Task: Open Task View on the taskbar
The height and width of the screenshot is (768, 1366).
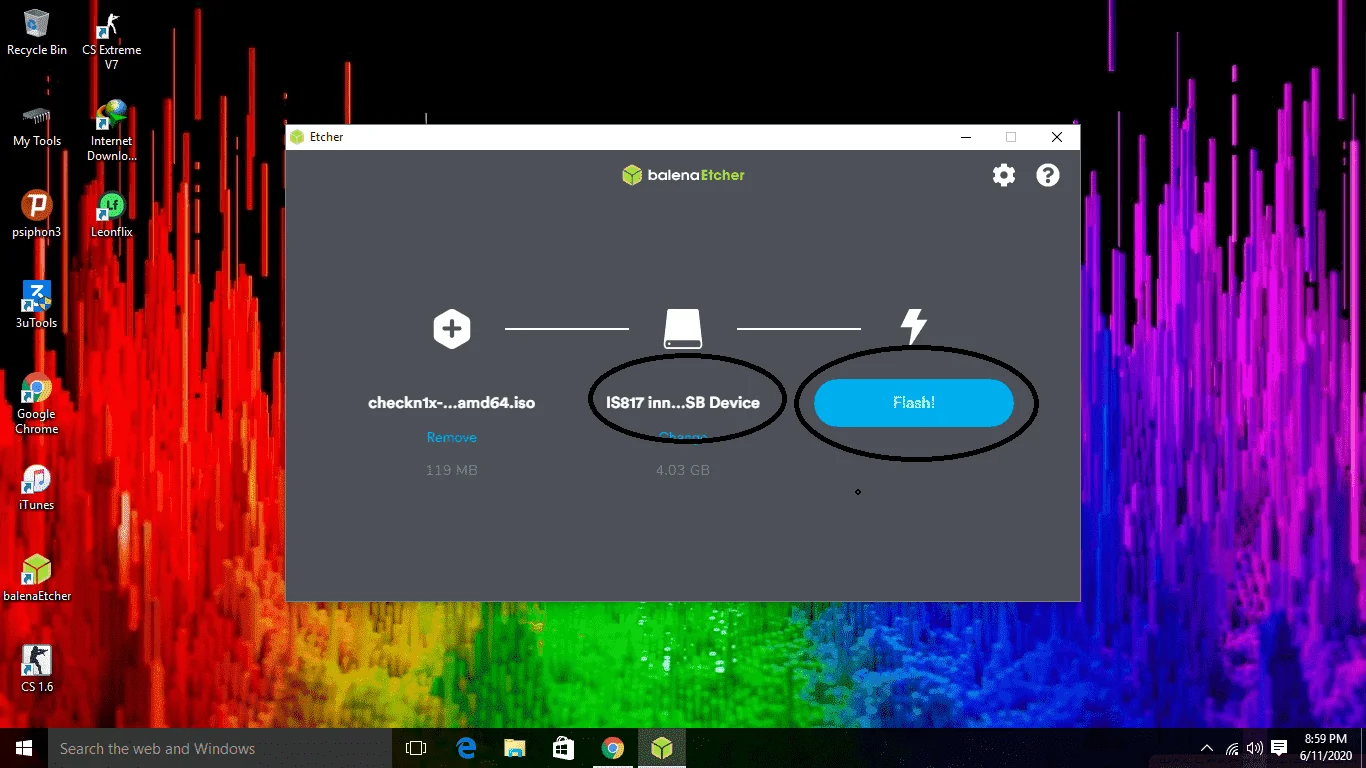Action: (416, 748)
